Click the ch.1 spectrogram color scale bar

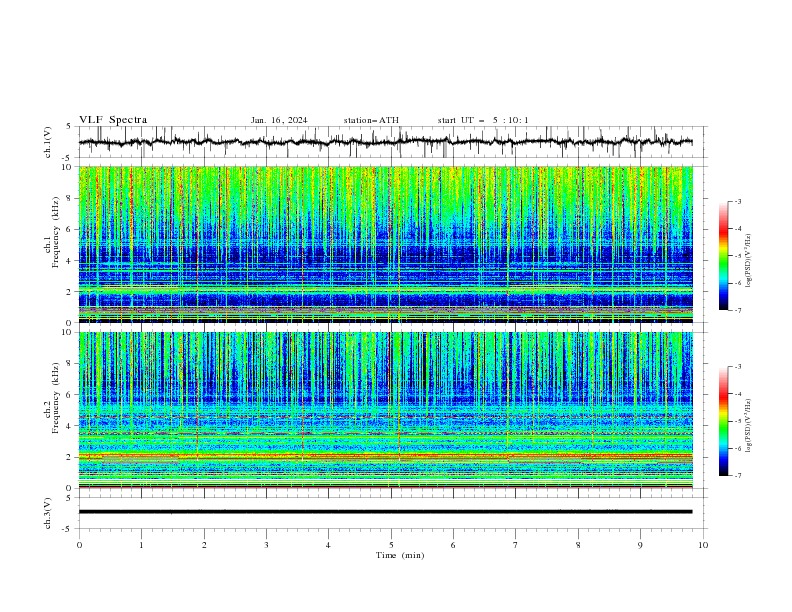coord(724,256)
